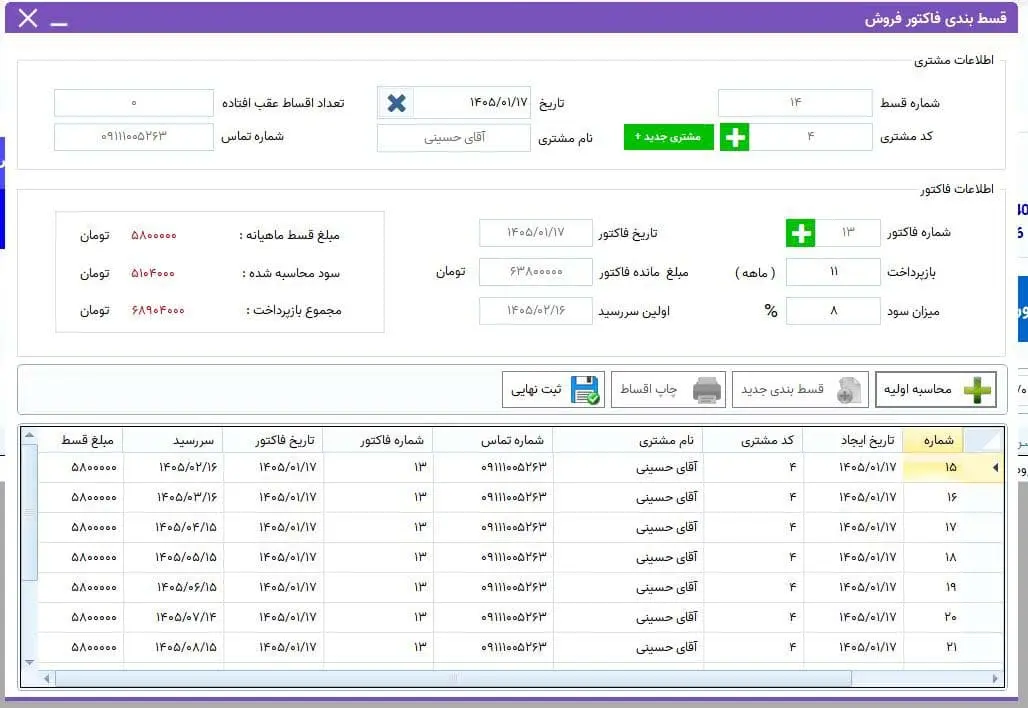
Task: Sort by کد مشتری column header
Action: pos(753,441)
